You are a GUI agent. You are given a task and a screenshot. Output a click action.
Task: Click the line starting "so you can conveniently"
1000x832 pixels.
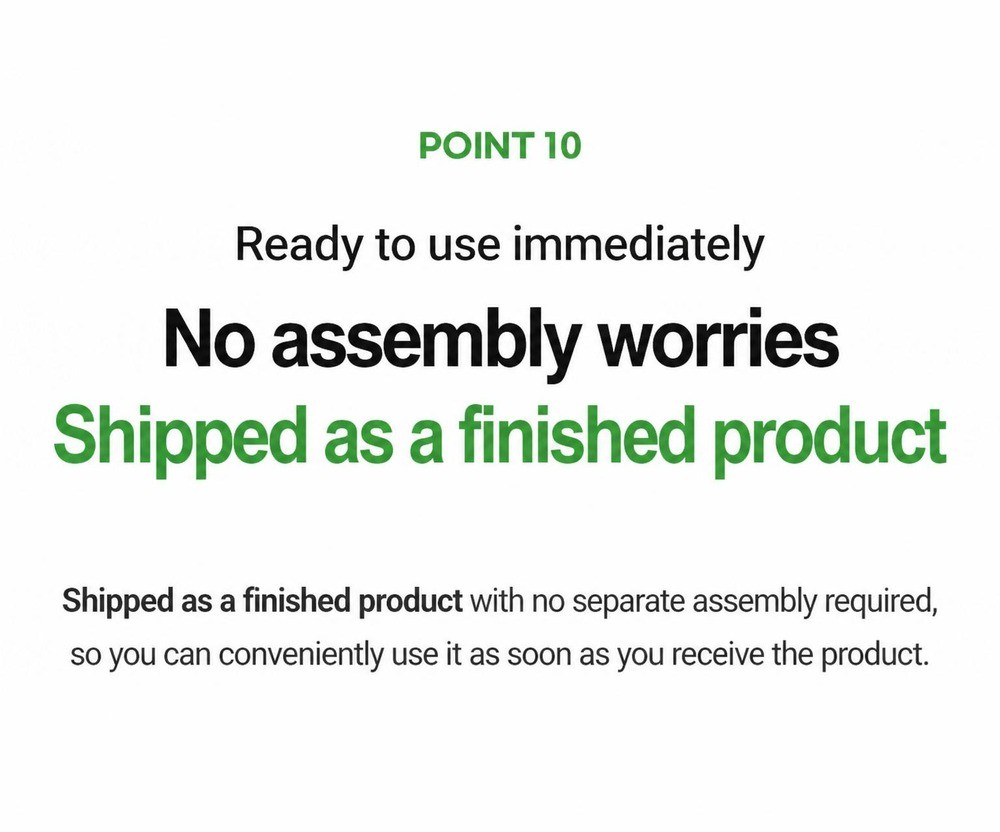[x=499, y=655]
